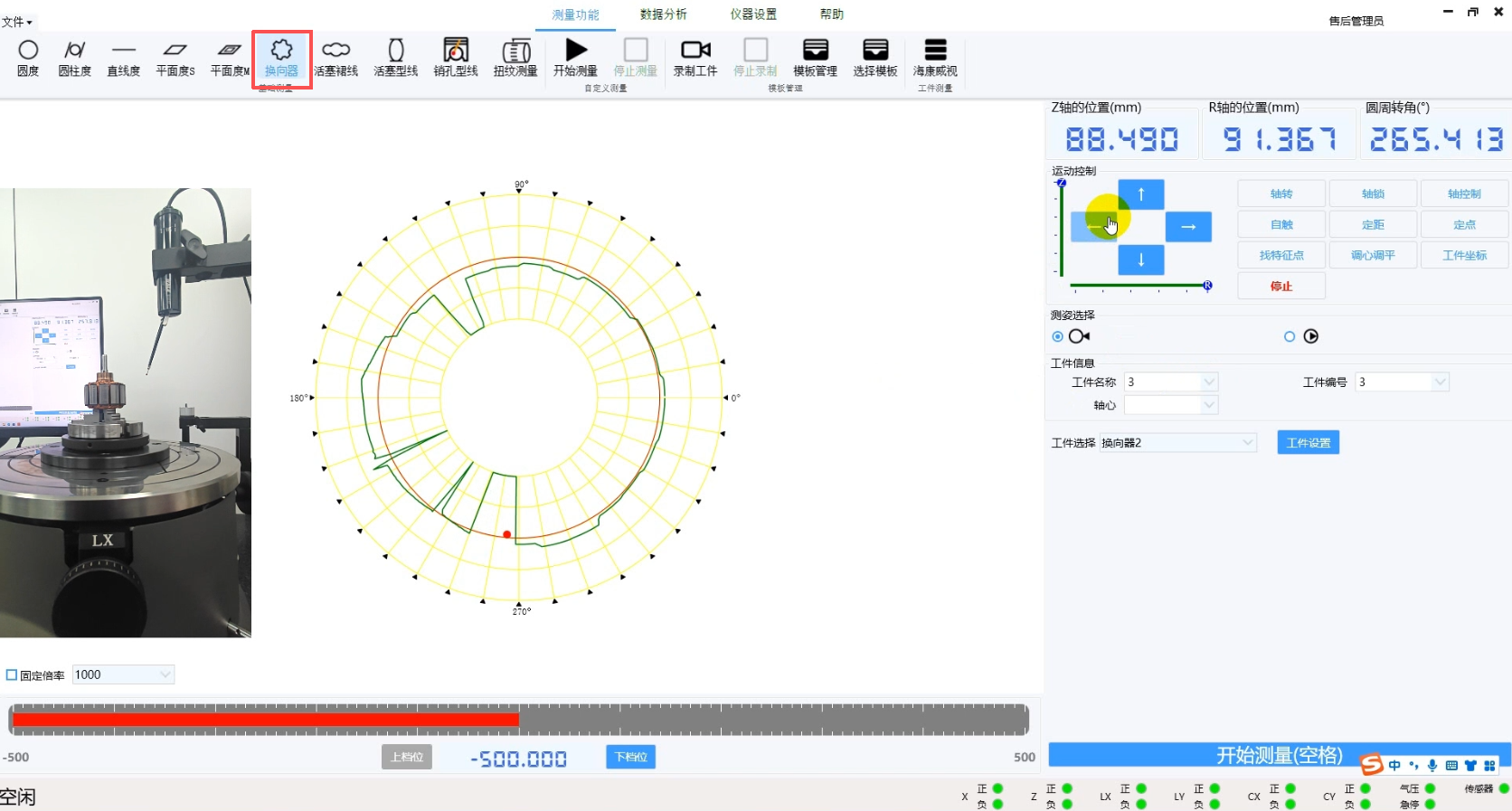The width and height of the screenshot is (1512, 811).
Task: Move axis up with the up arrow
Action: [1141, 194]
